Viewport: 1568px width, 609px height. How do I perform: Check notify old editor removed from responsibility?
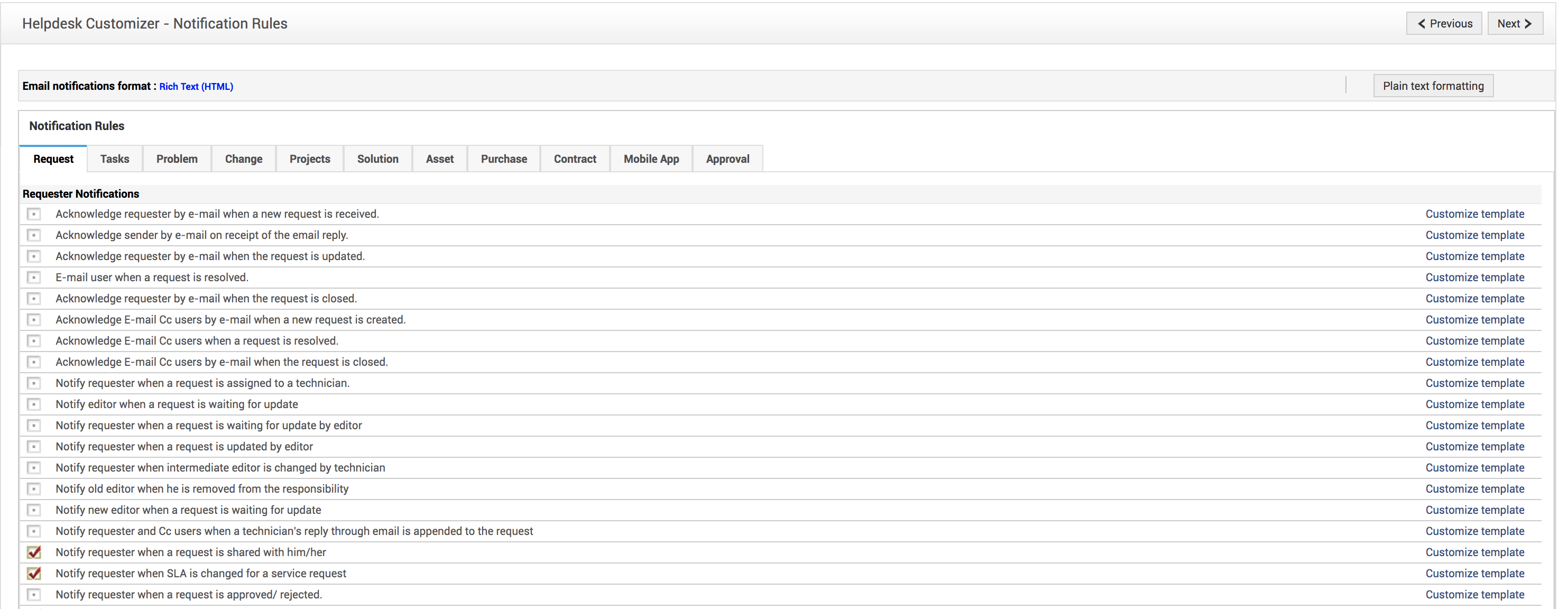click(34, 489)
